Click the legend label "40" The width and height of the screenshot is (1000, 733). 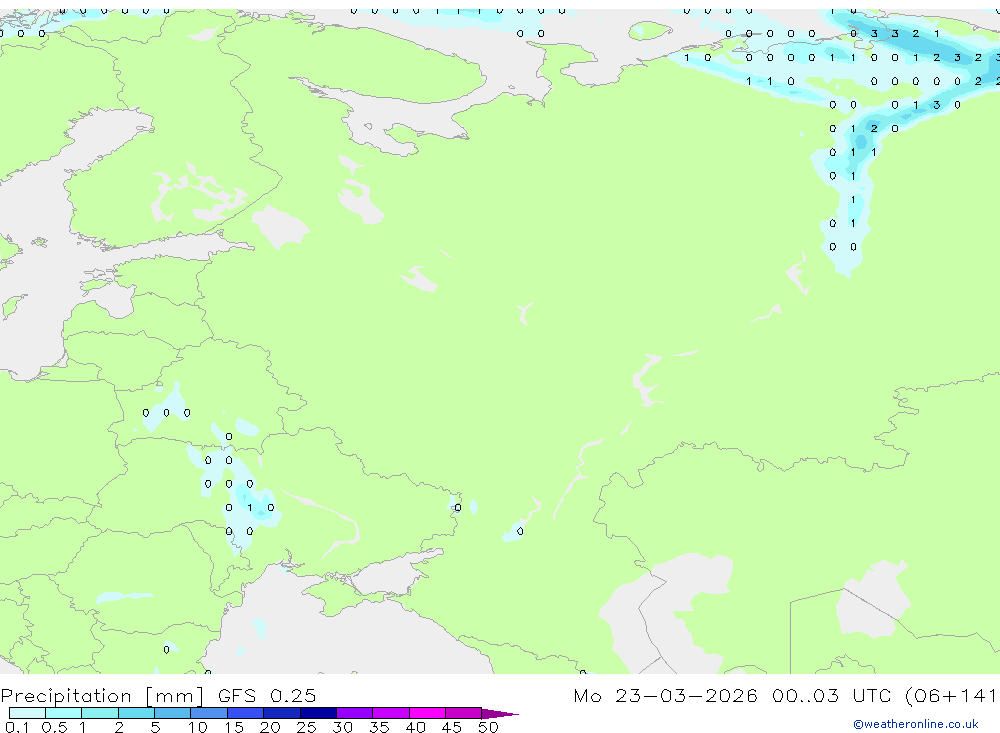click(416, 727)
